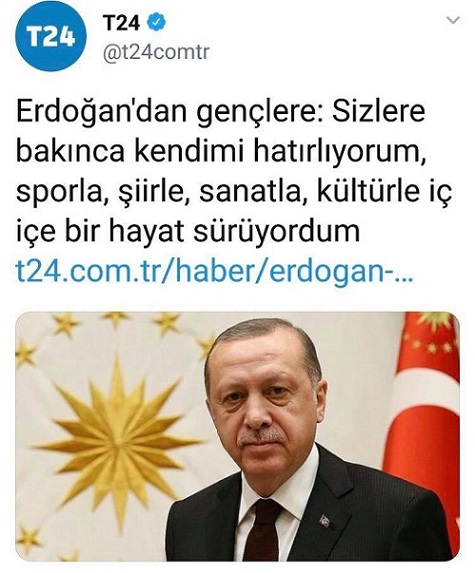This screenshot has height=573, width=475.
Task: Open the attached photo thumbnail
Action: 238,436
